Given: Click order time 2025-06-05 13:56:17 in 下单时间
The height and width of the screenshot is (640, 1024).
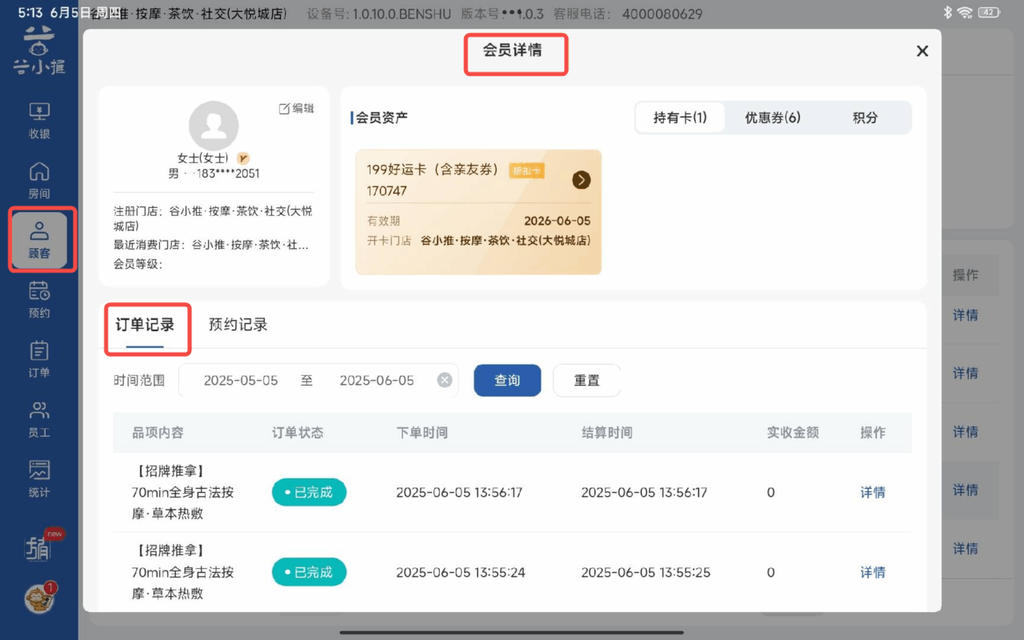Looking at the screenshot, I should pos(459,492).
